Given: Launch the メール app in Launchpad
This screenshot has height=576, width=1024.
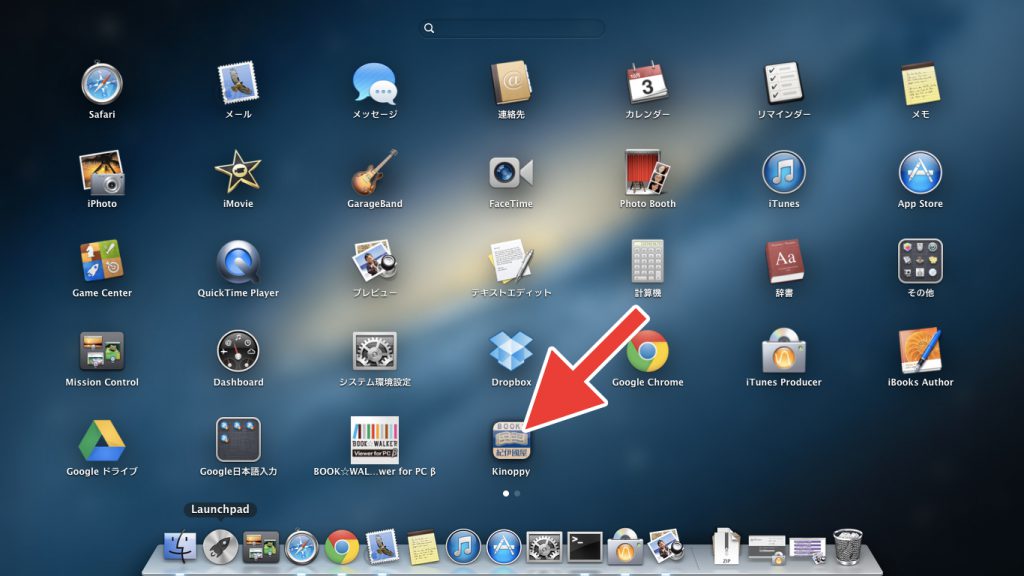Looking at the screenshot, I should (238, 83).
